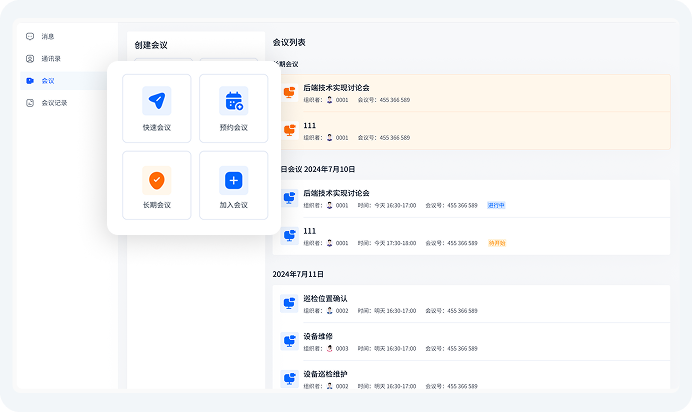
Task: Click the paper plane quick meeting icon
Action: click(157, 101)
